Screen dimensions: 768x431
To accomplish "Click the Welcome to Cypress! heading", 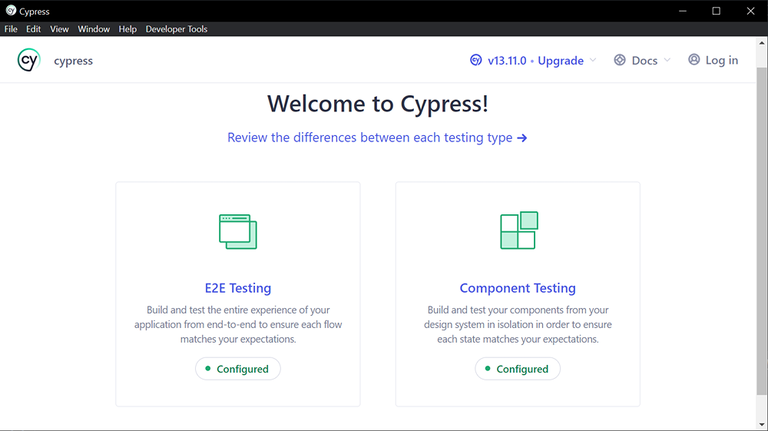I will 378,104.
